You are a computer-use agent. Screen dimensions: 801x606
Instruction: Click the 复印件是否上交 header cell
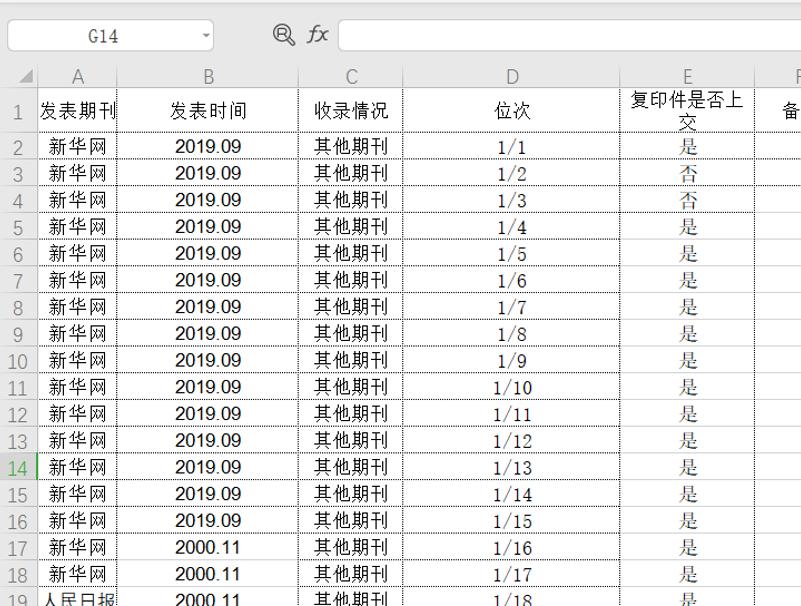click(688, 112)
